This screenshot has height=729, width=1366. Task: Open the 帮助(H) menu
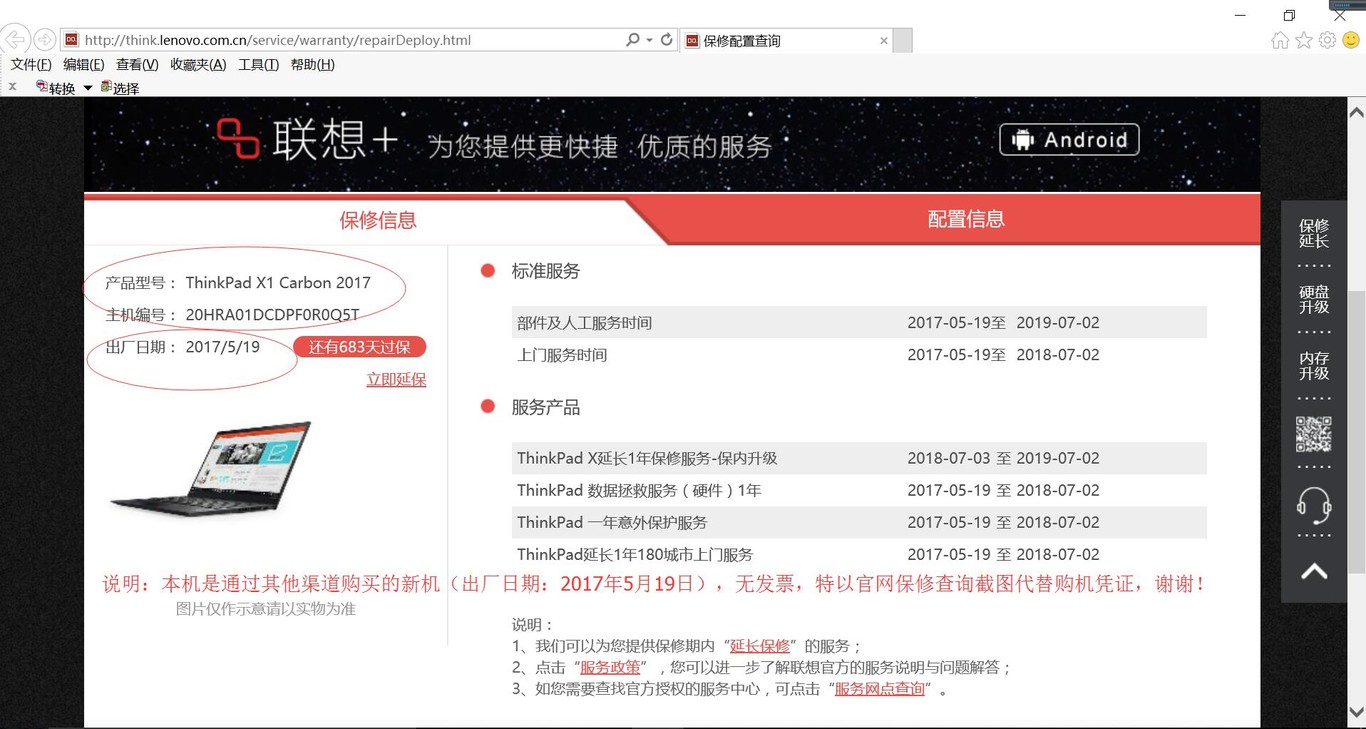(x=312, y=65)
